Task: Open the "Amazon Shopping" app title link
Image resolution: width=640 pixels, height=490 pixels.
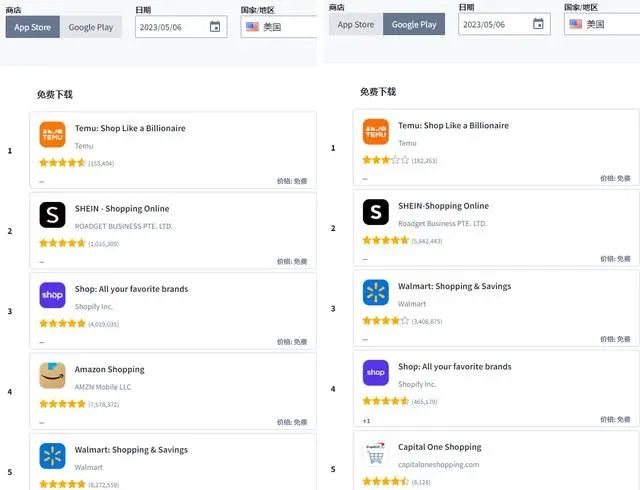Action: [110, 369]
